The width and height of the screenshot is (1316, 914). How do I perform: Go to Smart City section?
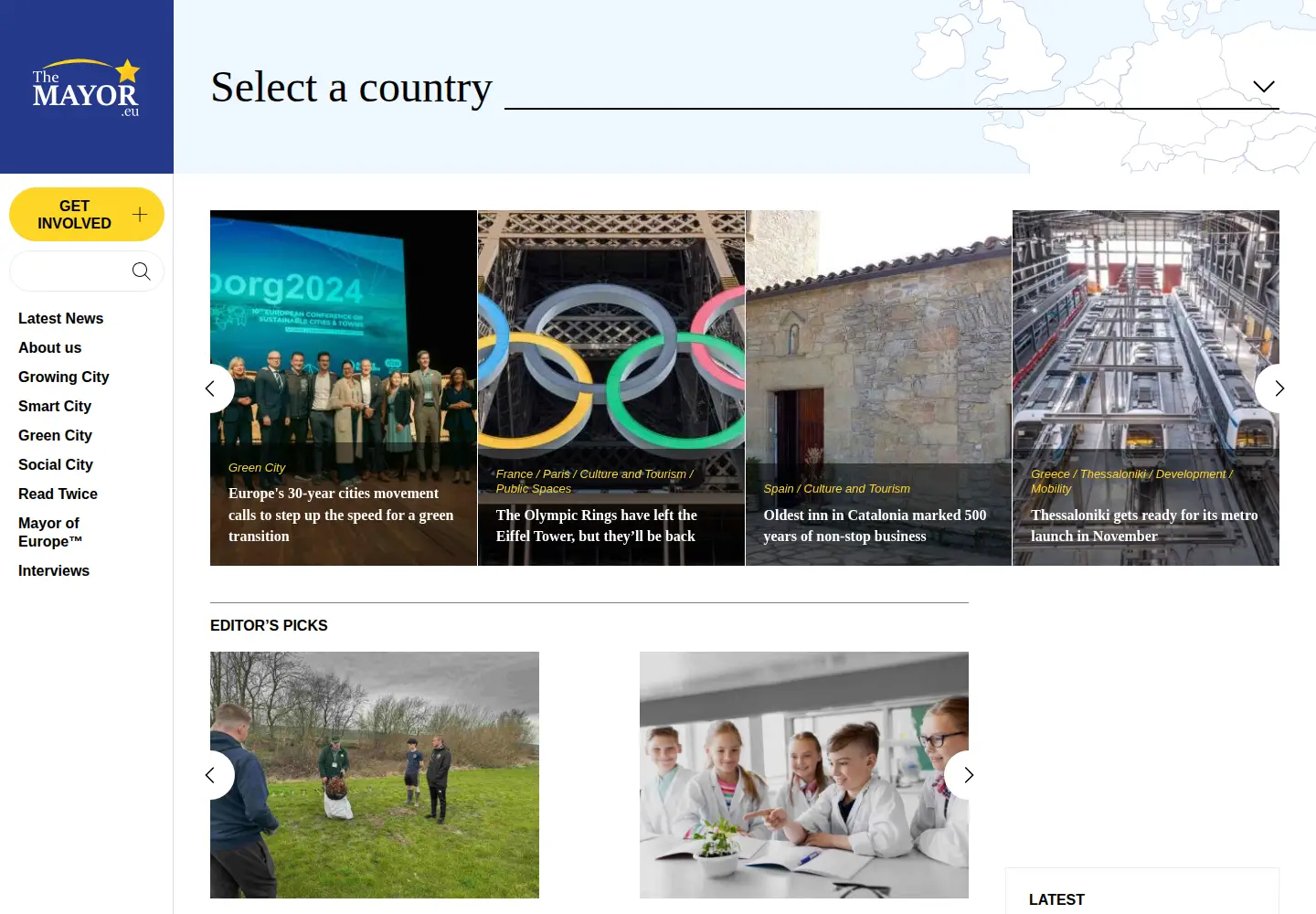pyautogui.click(x=55, y=406)
